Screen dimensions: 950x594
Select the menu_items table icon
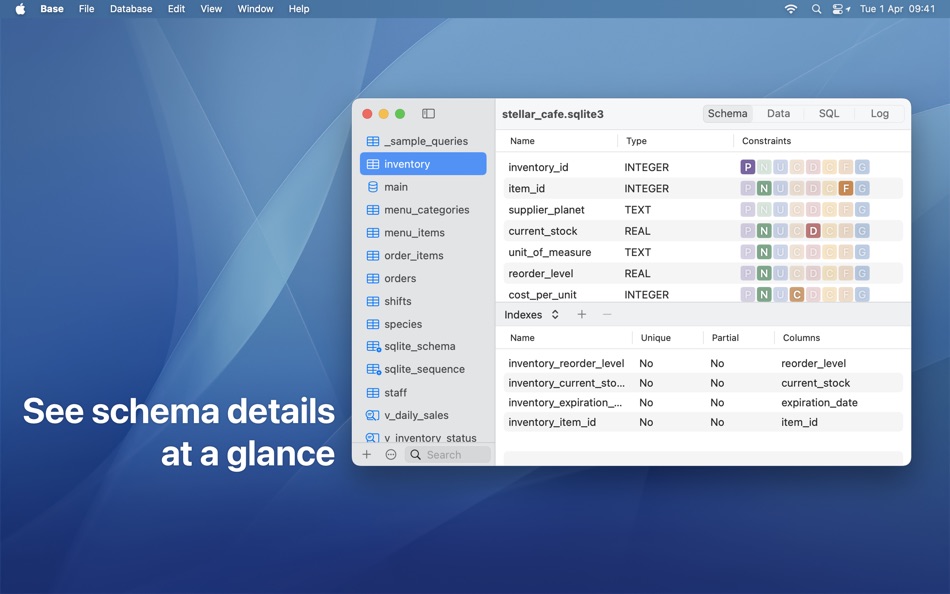pos(373,233)
